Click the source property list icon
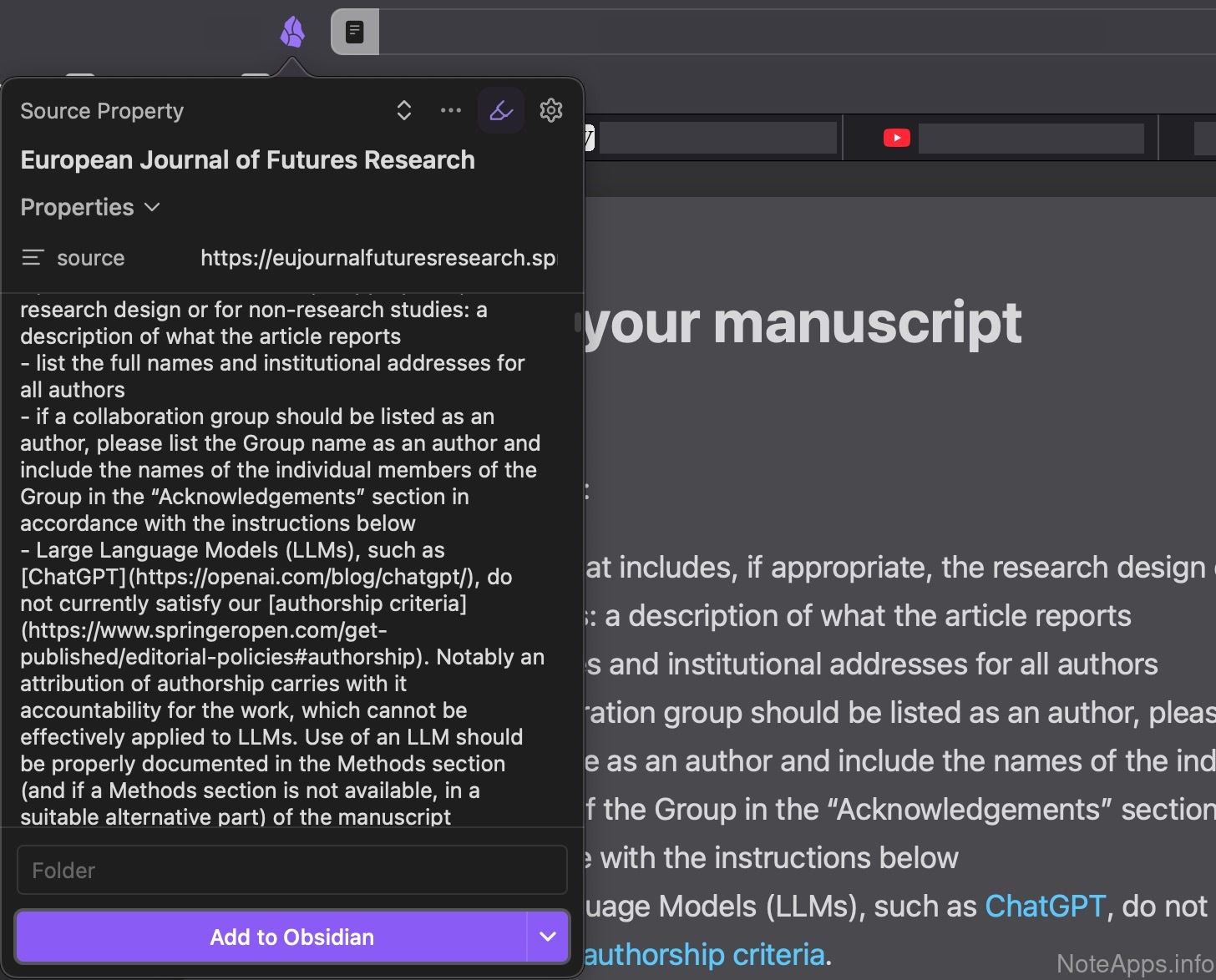 pos(33,258)
